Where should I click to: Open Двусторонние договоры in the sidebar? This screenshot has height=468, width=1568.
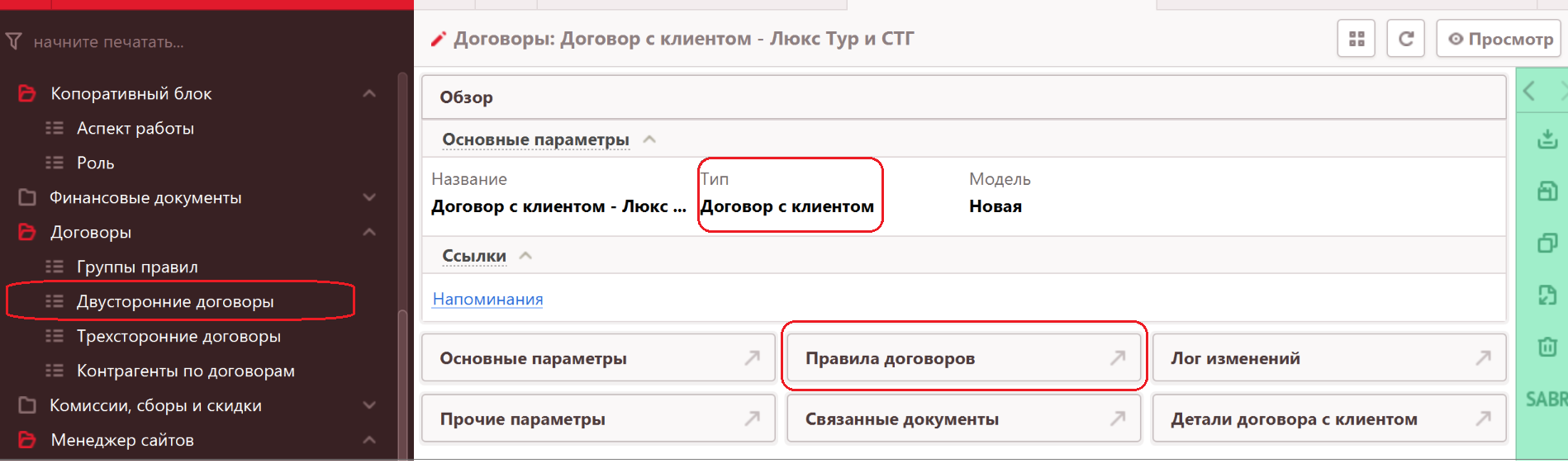coord(175,302)
